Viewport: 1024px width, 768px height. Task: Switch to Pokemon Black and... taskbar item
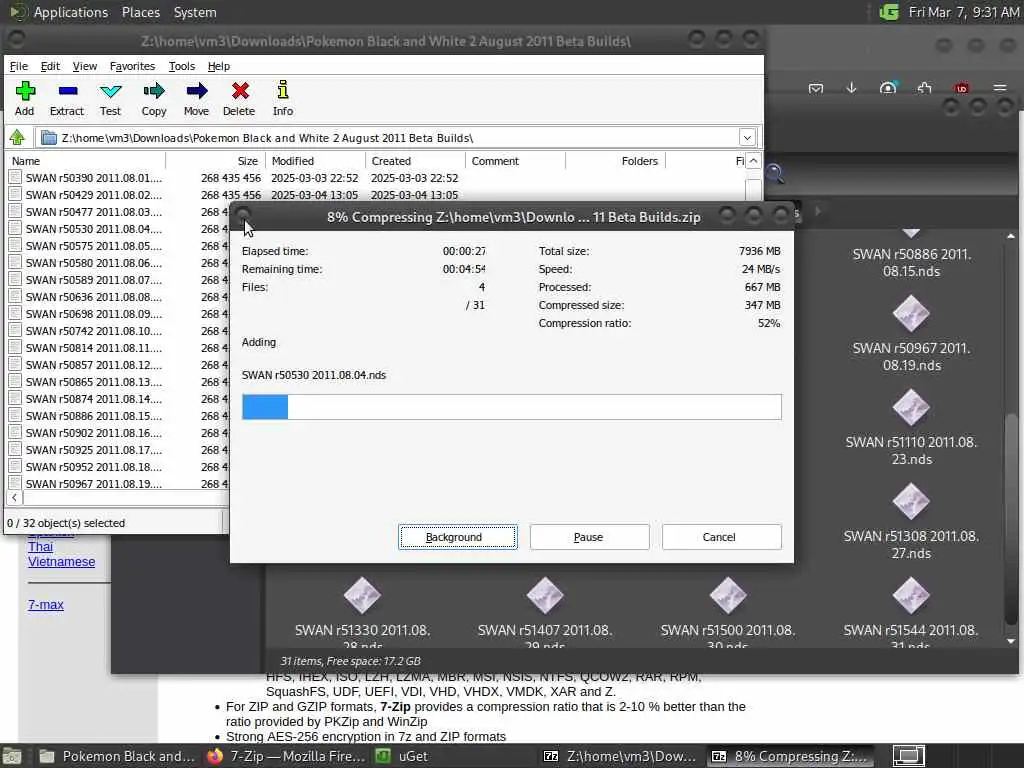(117, 756)
